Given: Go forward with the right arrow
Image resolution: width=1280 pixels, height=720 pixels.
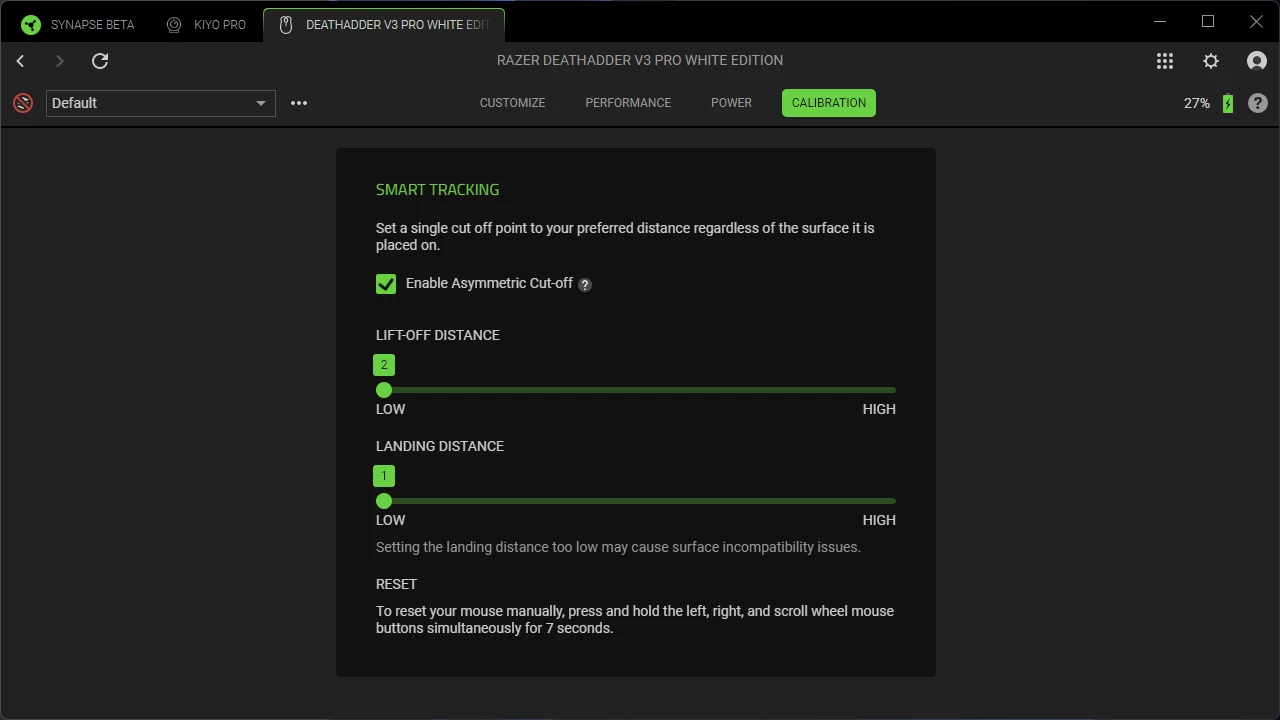Looking at the screenshot, I should (60, 61).
